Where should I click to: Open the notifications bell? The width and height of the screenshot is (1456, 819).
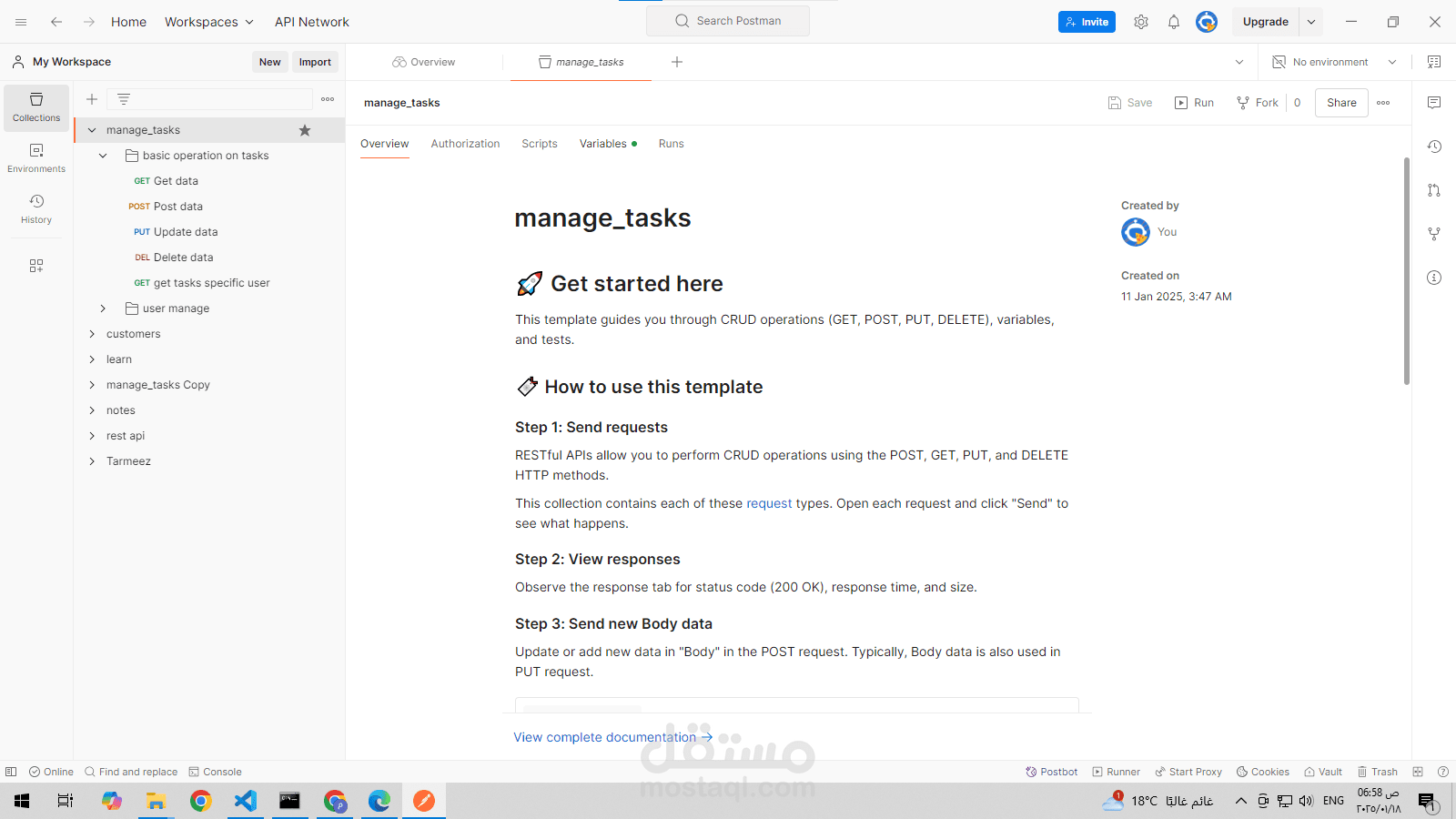(1174, 22)
